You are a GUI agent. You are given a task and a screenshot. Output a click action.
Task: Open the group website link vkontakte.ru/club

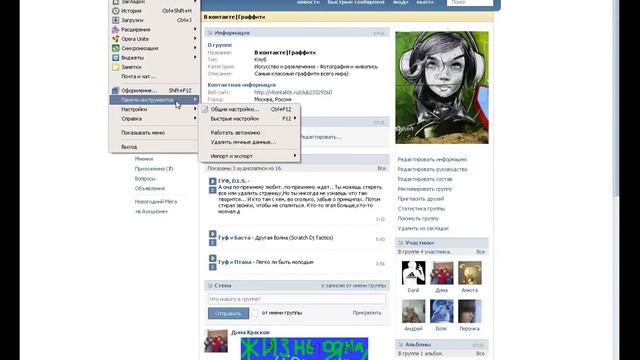click(293, 92)
